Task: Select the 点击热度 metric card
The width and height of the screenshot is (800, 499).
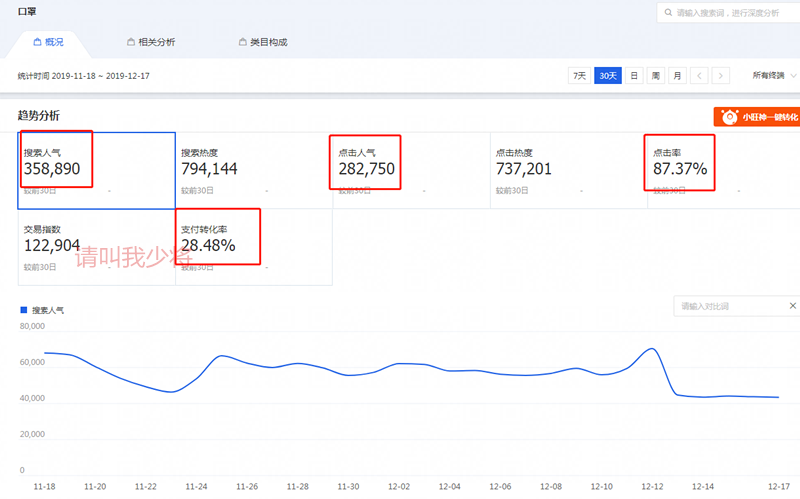Action: click(x=568, y=170)
